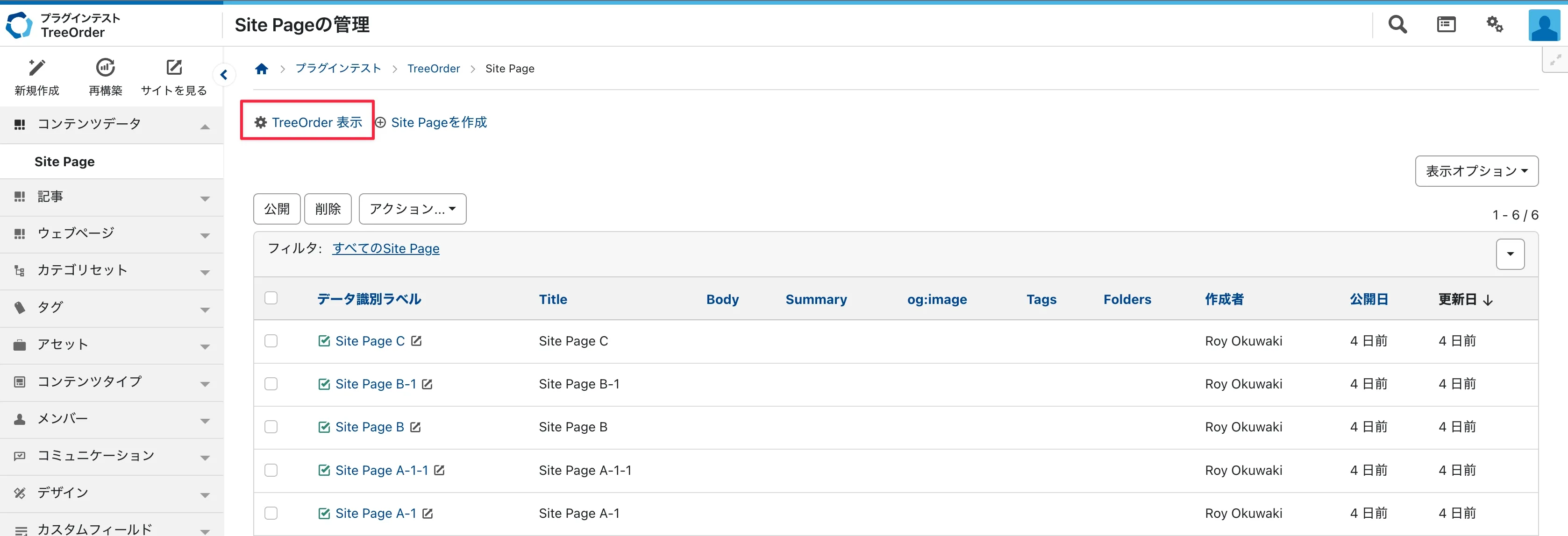Open サイトを見る view site icon
Screen dimensions: 1568x536
coord(174,68)
